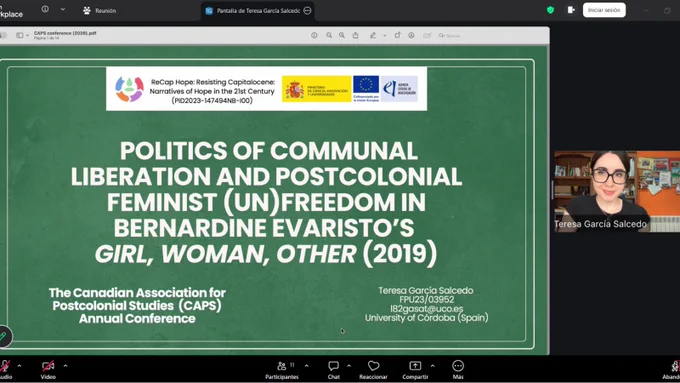Click the Agencia Estatal de Investigación logo
This screenshot has width=680, height=383.
pos(399,88)
